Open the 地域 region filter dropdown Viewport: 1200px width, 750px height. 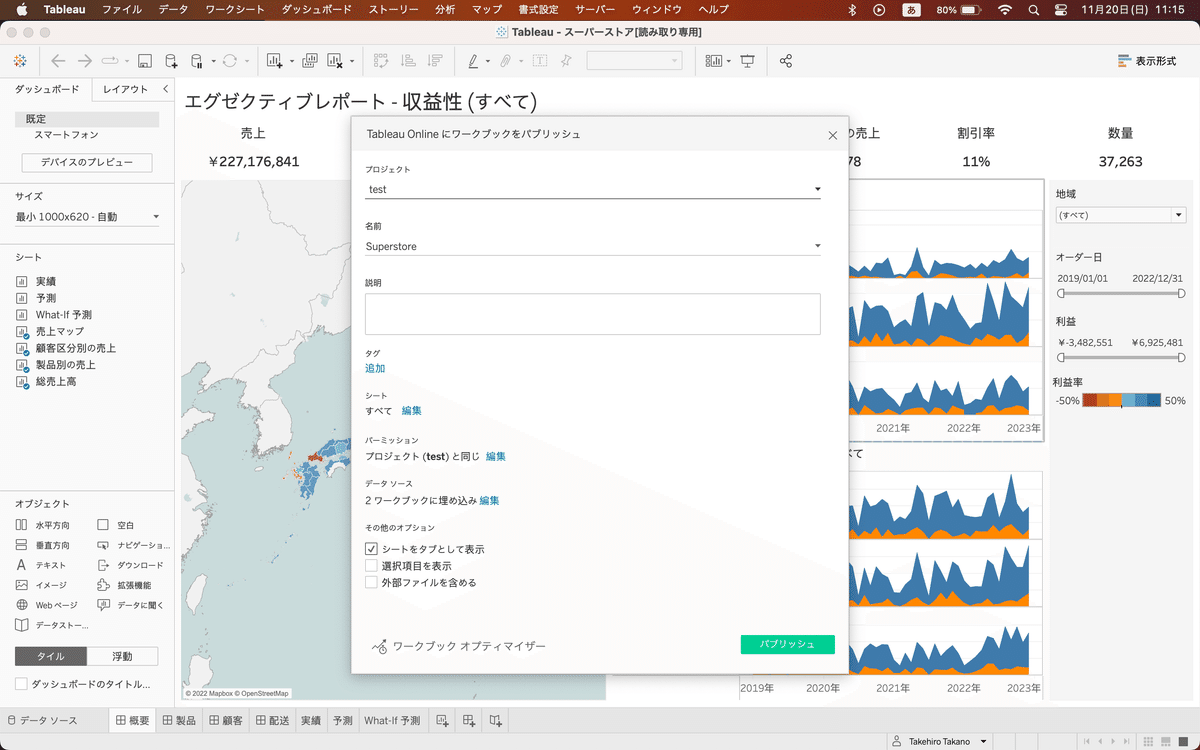point(1121,215)
